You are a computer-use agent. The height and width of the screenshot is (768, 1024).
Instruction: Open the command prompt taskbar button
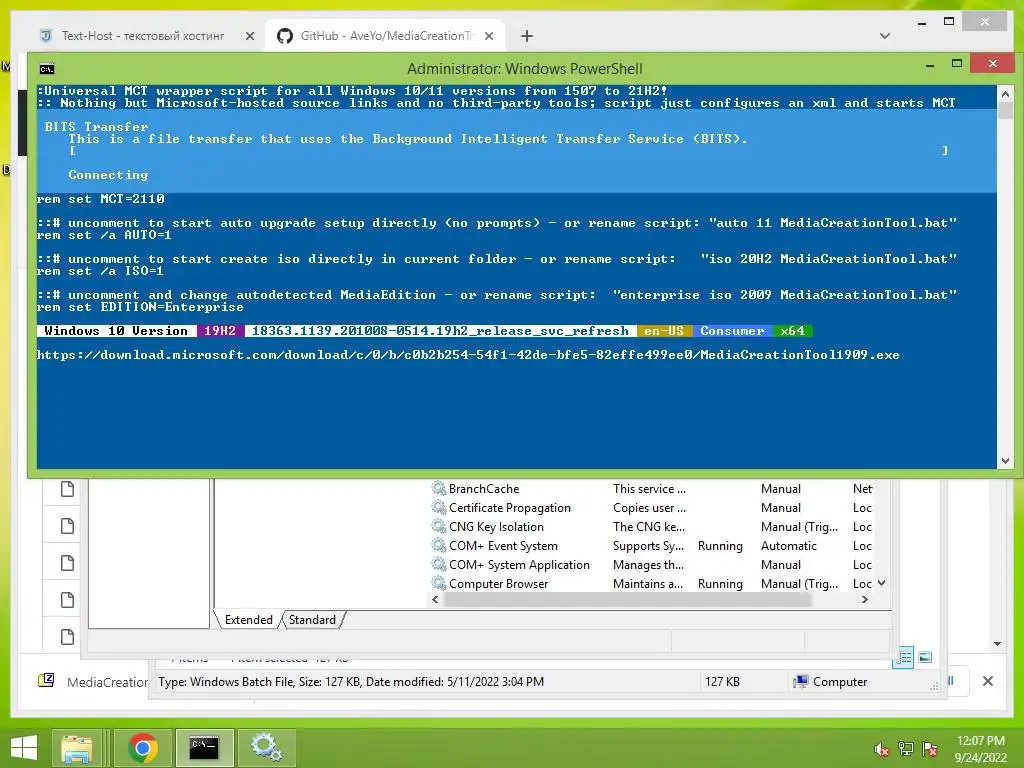(x=204, y=748)
